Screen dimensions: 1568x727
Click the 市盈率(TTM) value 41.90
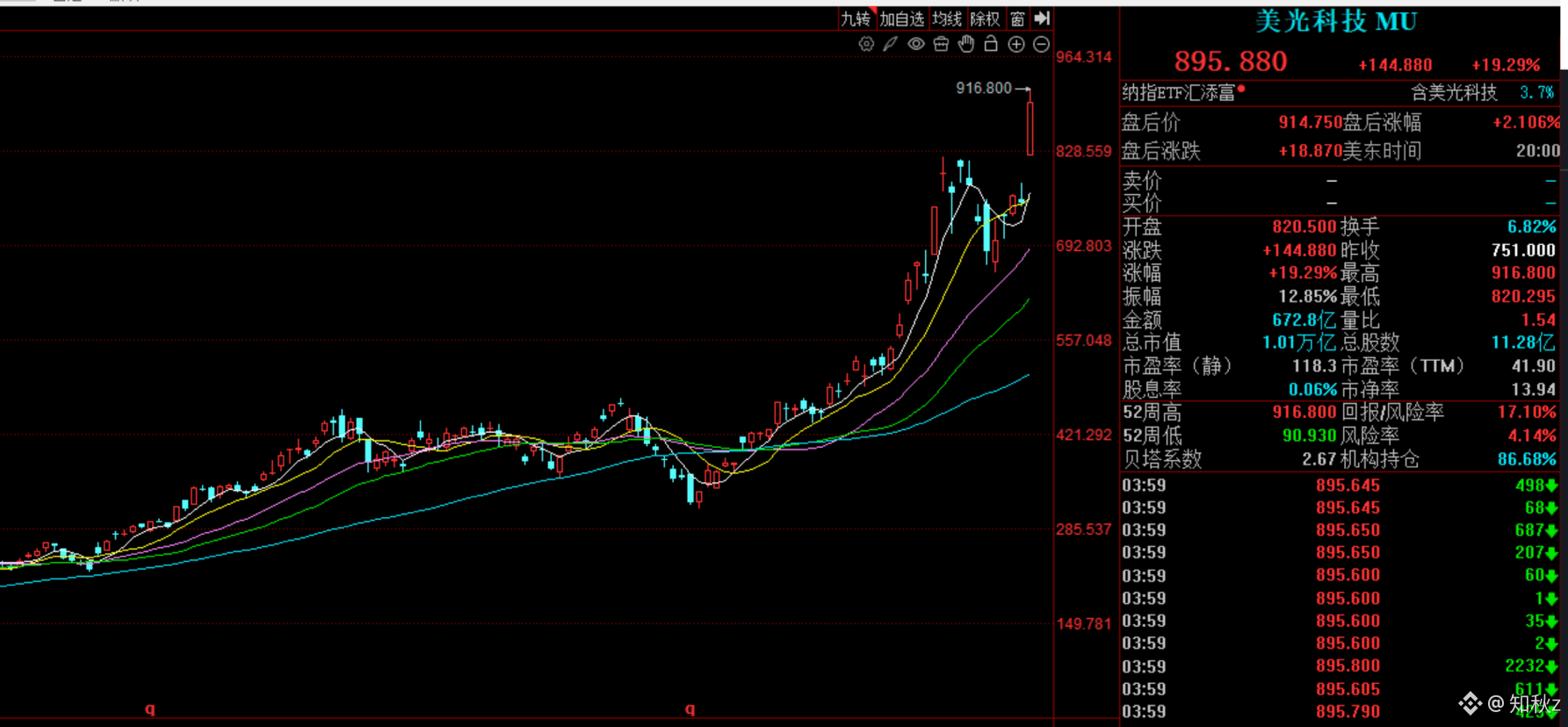point(1534,366)
